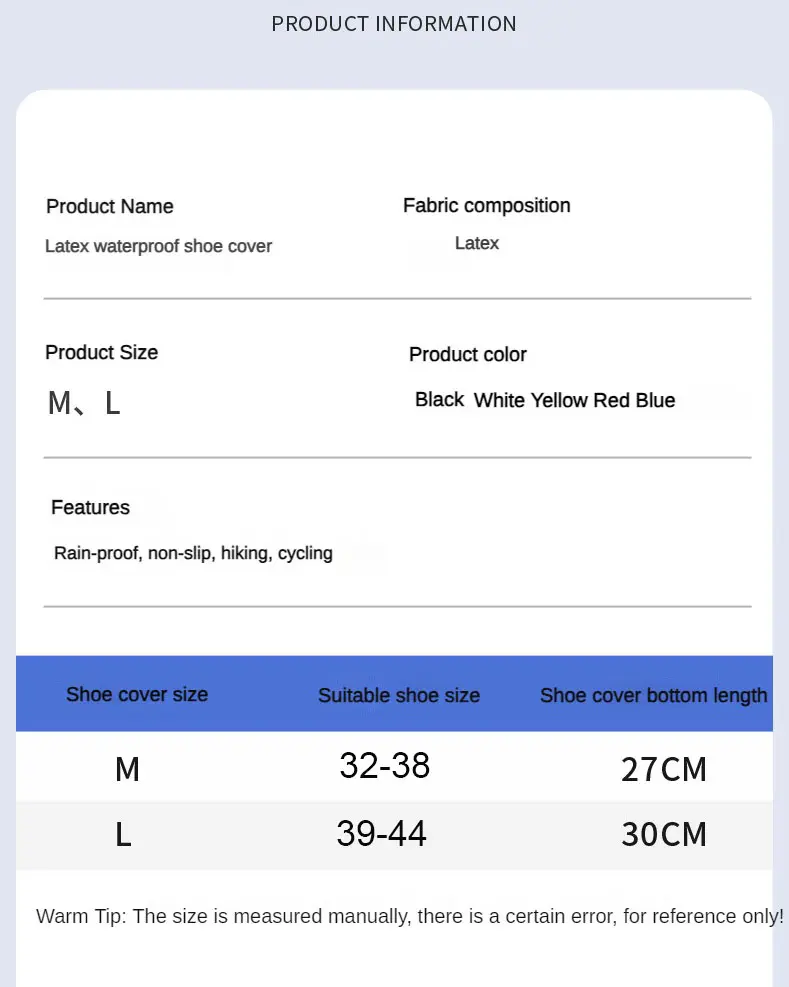
Task: Click the Suitable shoe size column header
Action: click(399, 696)
